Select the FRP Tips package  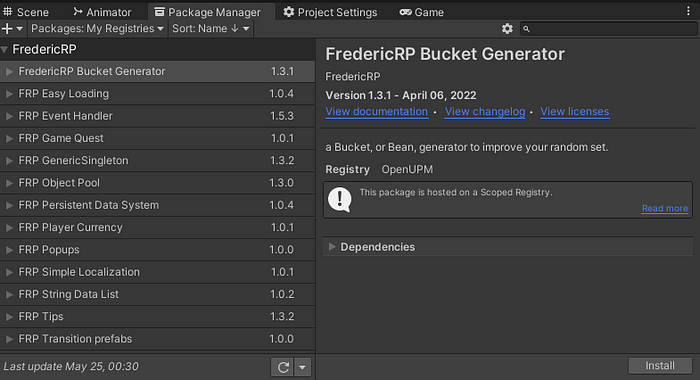pos(157,317)
